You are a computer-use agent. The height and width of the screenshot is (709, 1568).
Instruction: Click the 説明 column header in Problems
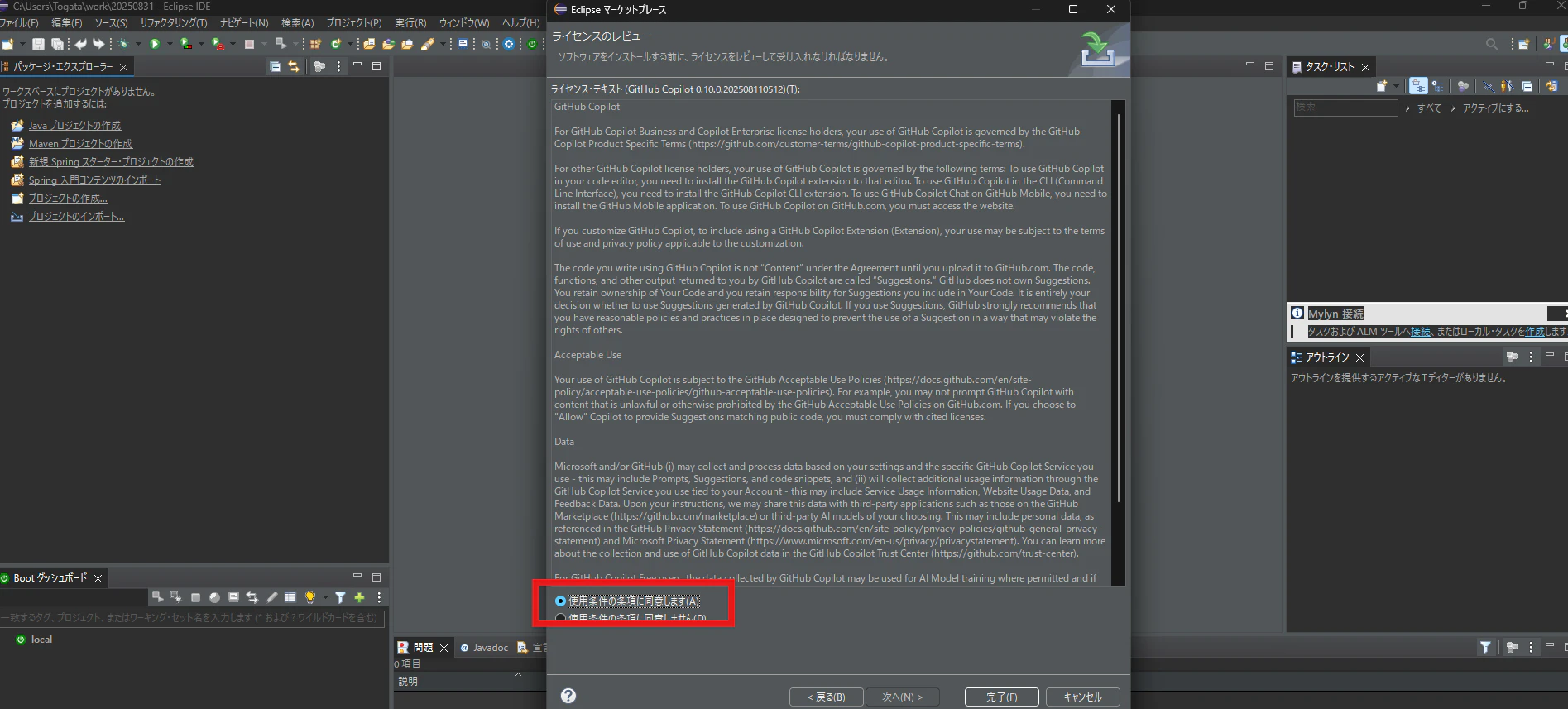(x=408, y=682)
